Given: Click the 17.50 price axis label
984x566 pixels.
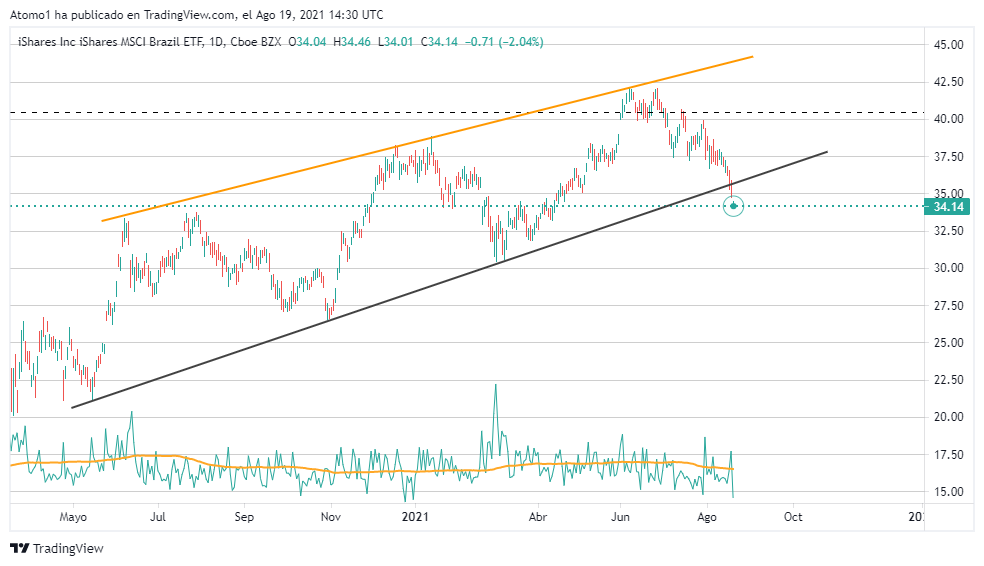Looking at the screenshot, I should (948, 455).
